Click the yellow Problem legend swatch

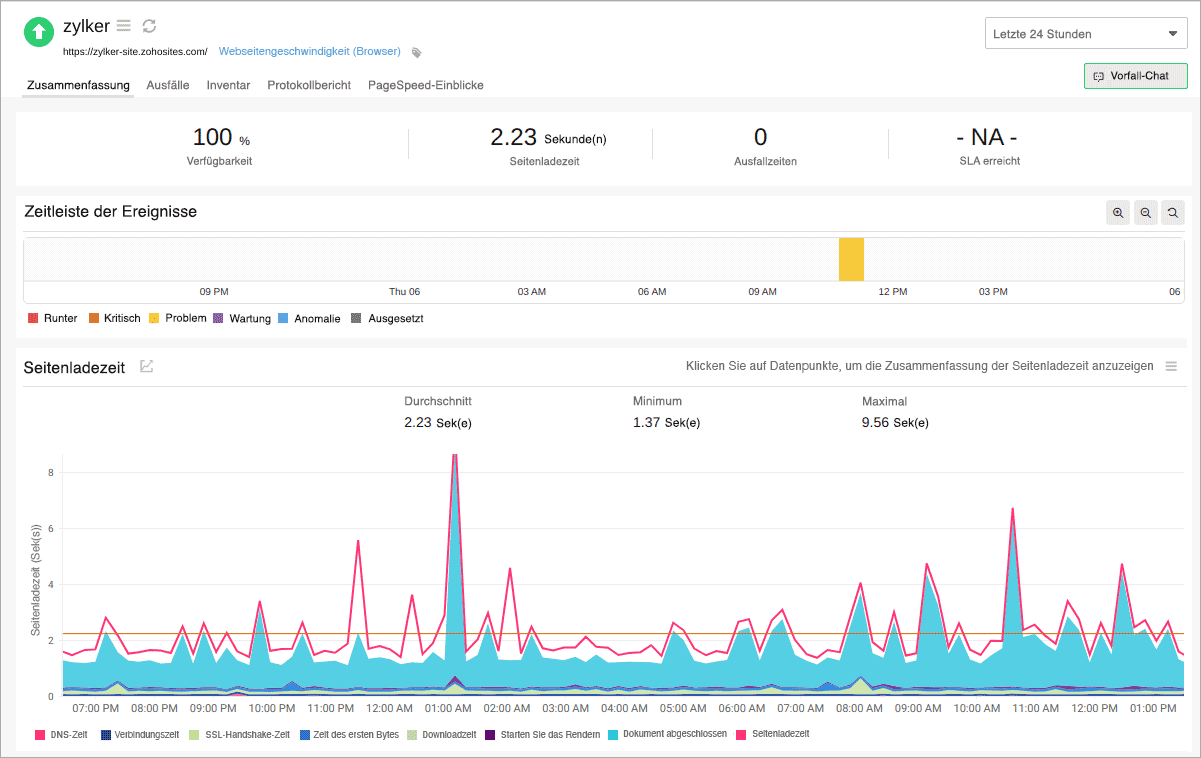154,318
